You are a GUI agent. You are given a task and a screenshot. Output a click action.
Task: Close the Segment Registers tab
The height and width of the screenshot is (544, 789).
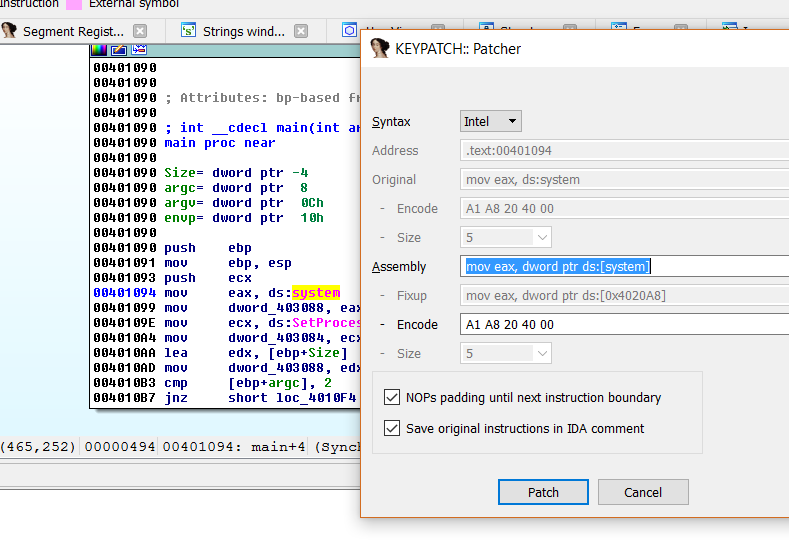click(x=140, y=31)
